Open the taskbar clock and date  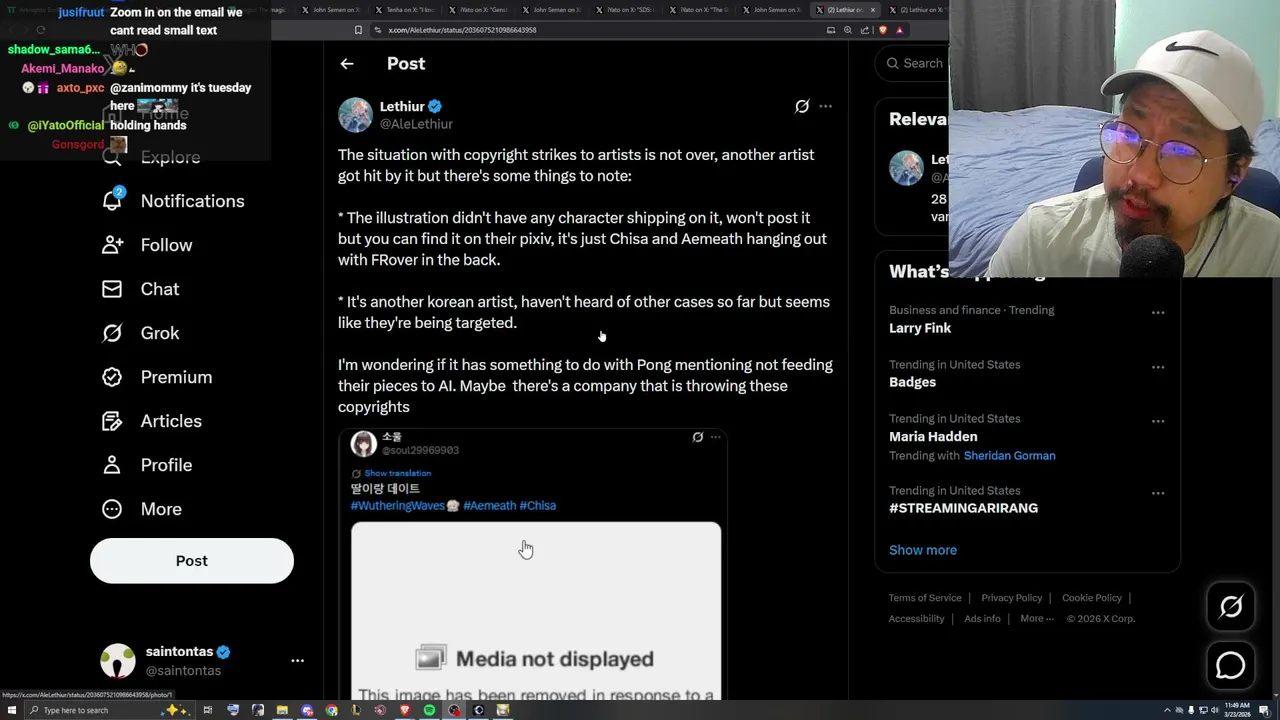(1235, 710)
